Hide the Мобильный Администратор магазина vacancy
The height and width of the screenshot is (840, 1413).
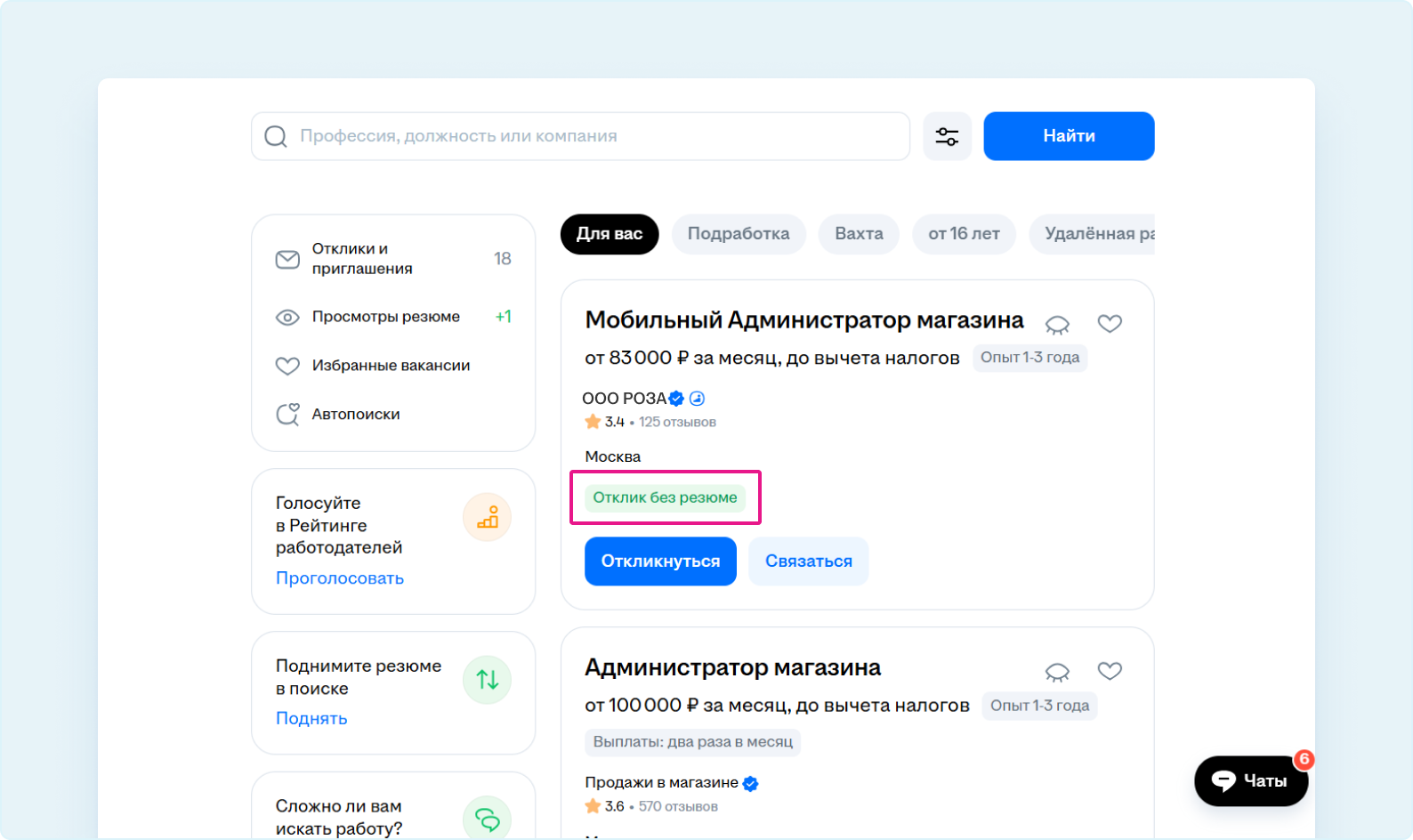pyautogui.click(x=1057, y=324)
